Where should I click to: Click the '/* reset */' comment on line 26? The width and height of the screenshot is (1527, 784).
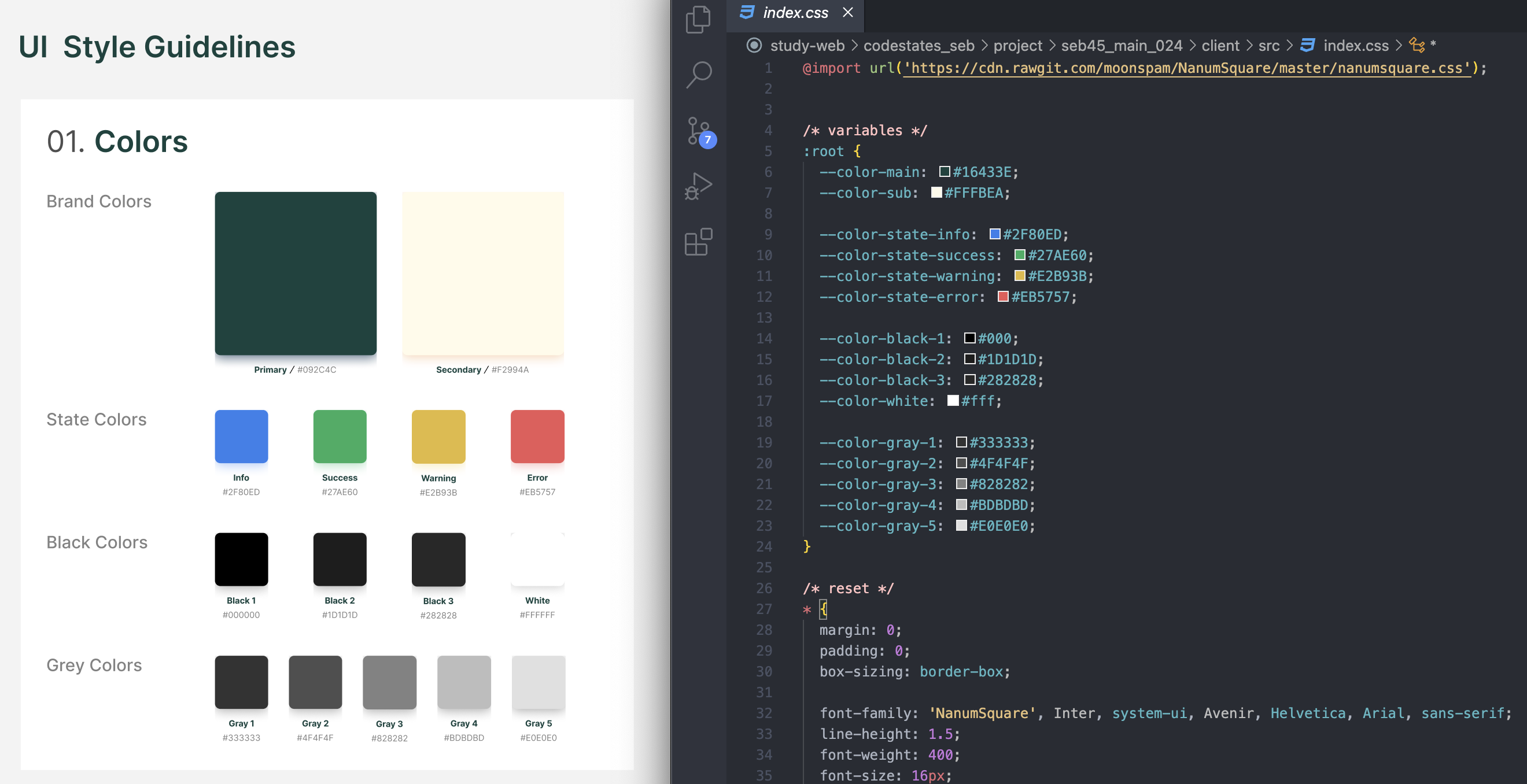pos(848,589)
